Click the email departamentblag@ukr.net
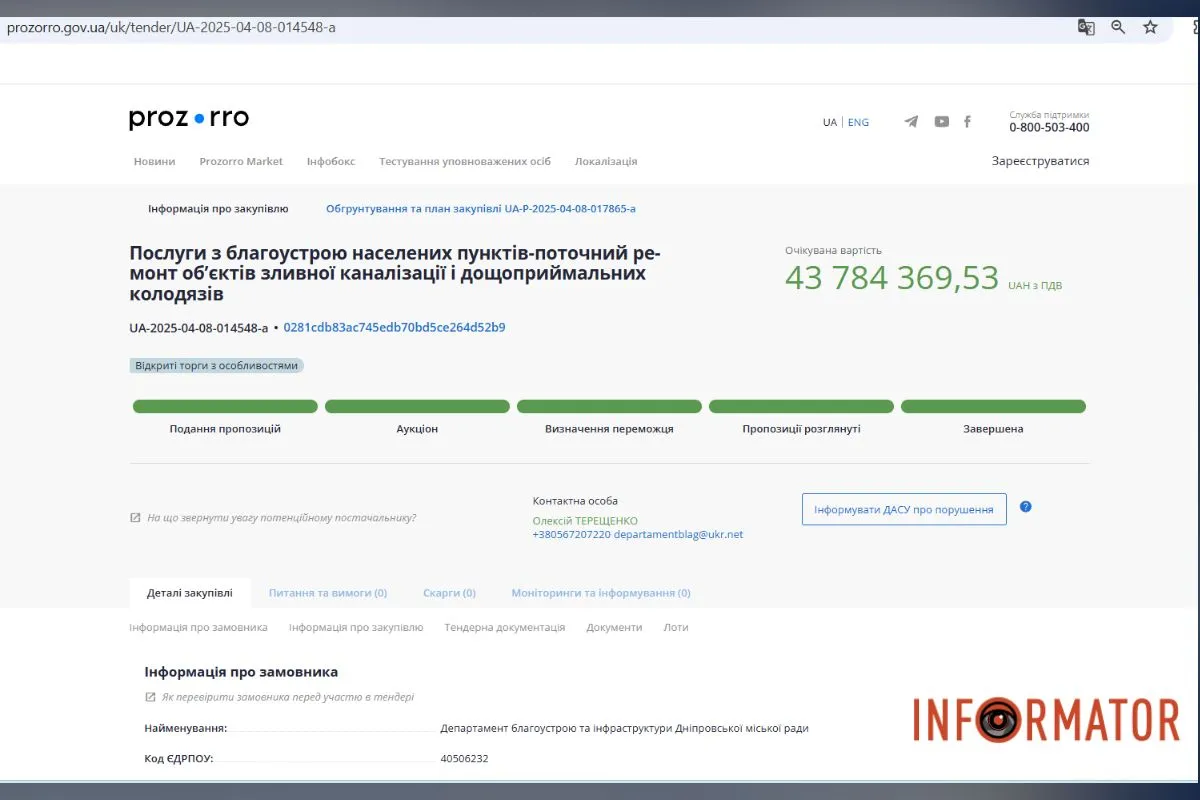The width and height of the screenshot is (1200, 800). click(x=678, y=535)
